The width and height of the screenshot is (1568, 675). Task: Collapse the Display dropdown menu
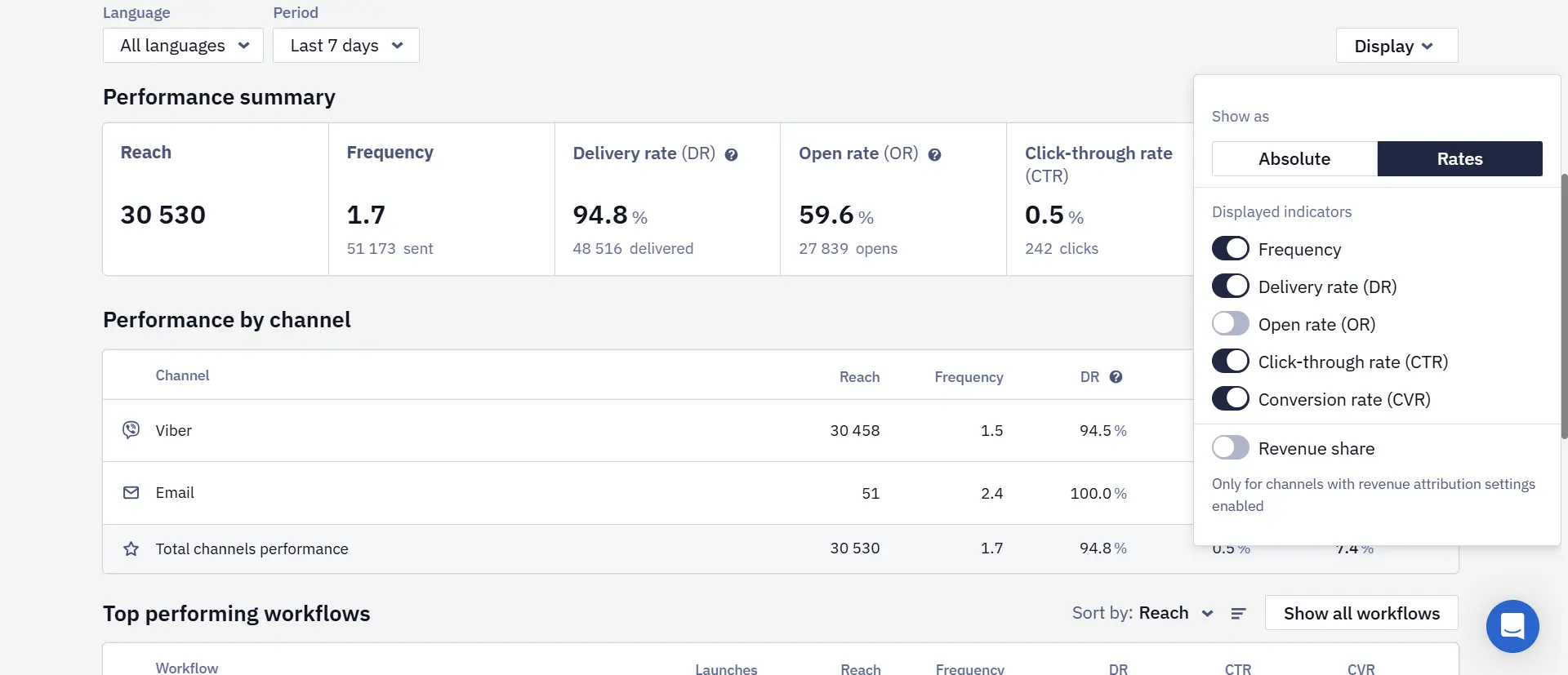[x=1396, y=46]
